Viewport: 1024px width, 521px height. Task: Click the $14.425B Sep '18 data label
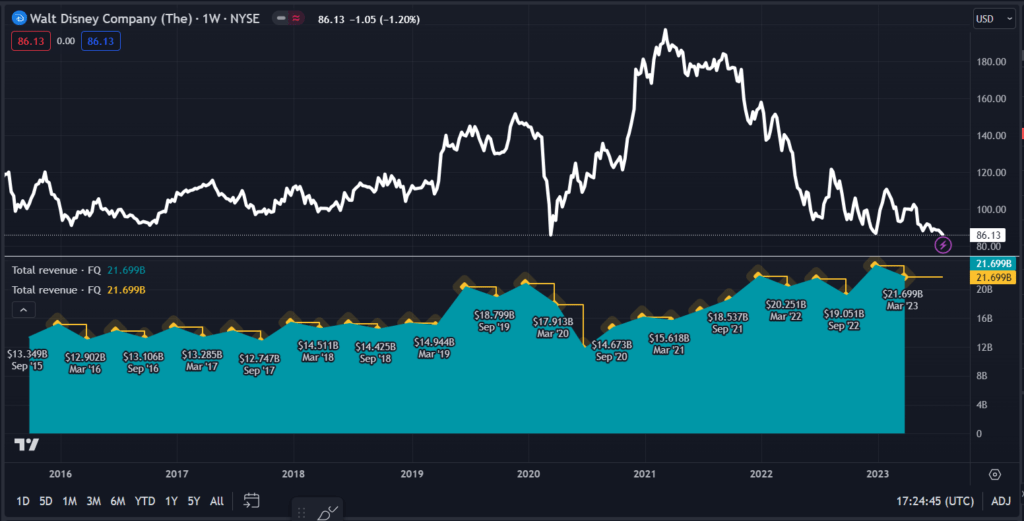[x=376, y=353]
